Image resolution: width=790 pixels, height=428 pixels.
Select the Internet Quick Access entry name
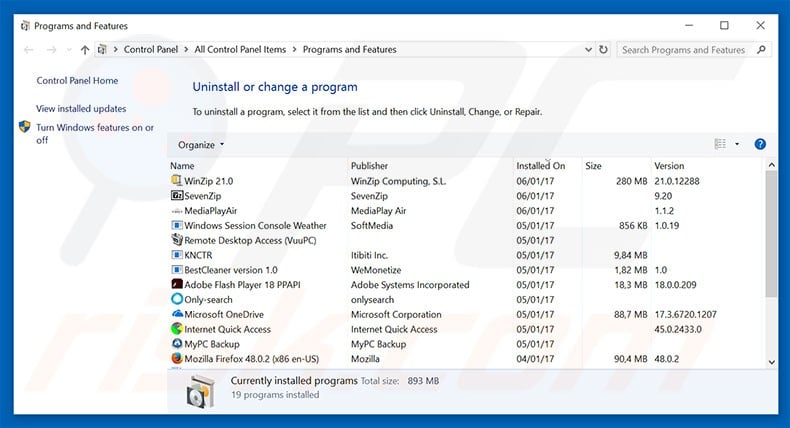[227, 329]
